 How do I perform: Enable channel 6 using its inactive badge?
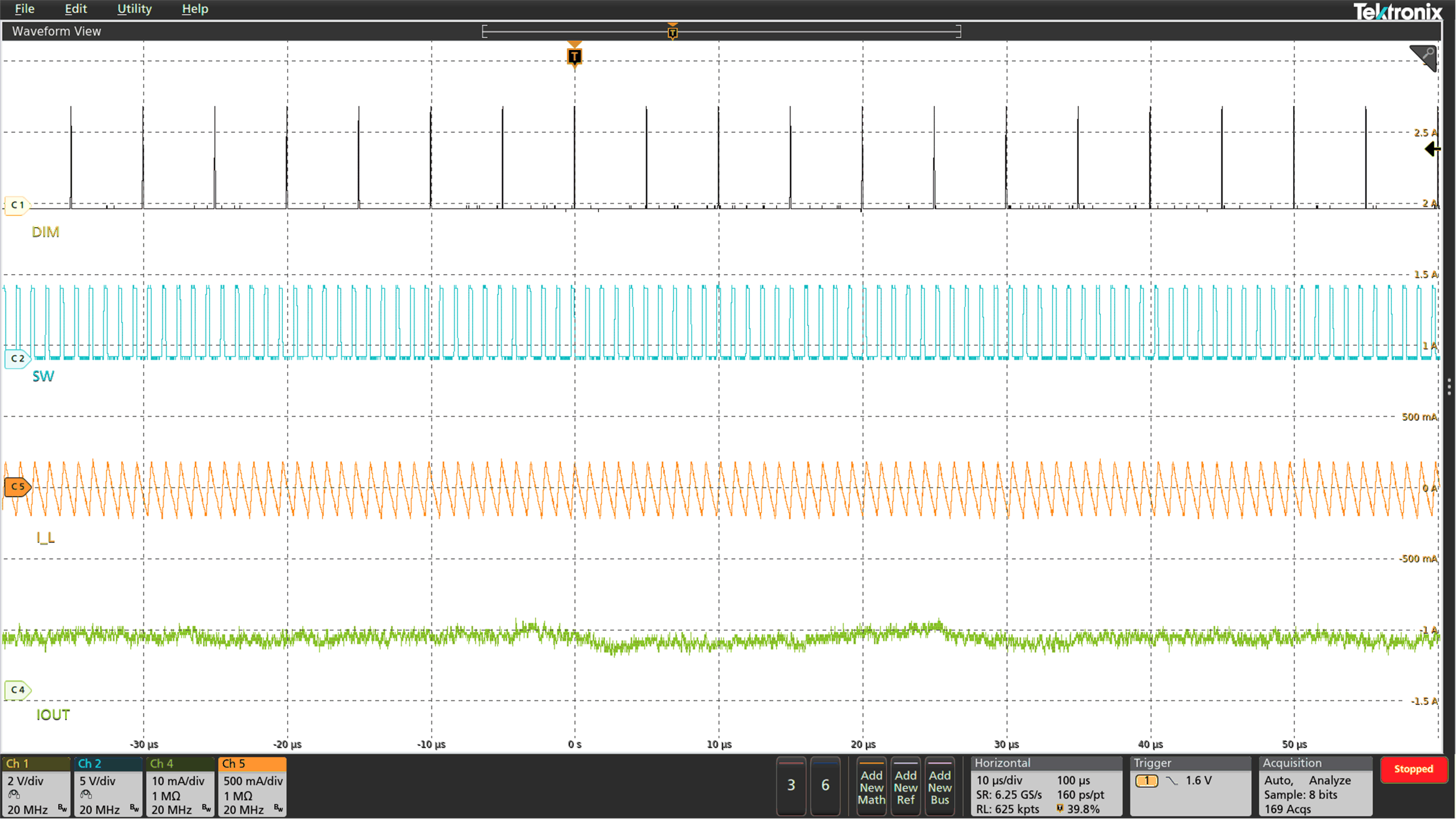[x=826, y=785]
